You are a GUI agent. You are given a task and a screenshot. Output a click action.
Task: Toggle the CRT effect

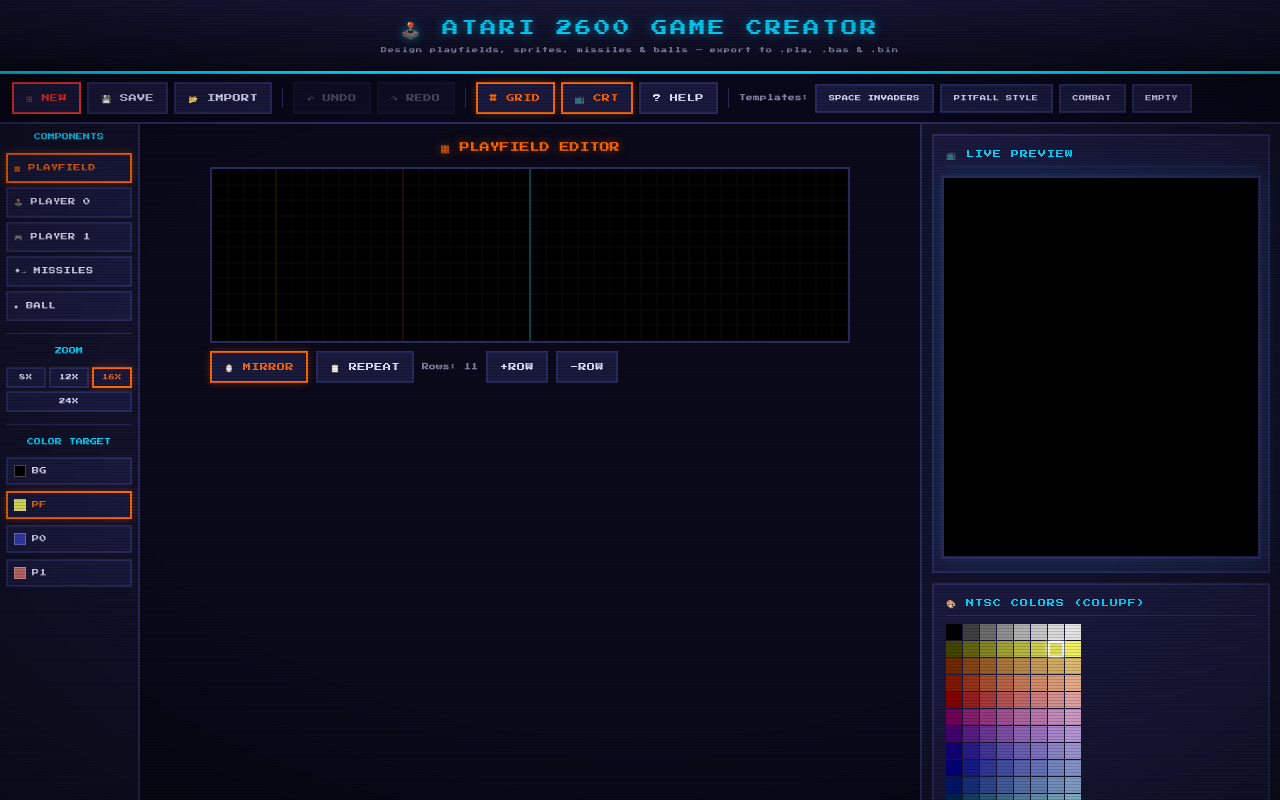coord(597,98)
